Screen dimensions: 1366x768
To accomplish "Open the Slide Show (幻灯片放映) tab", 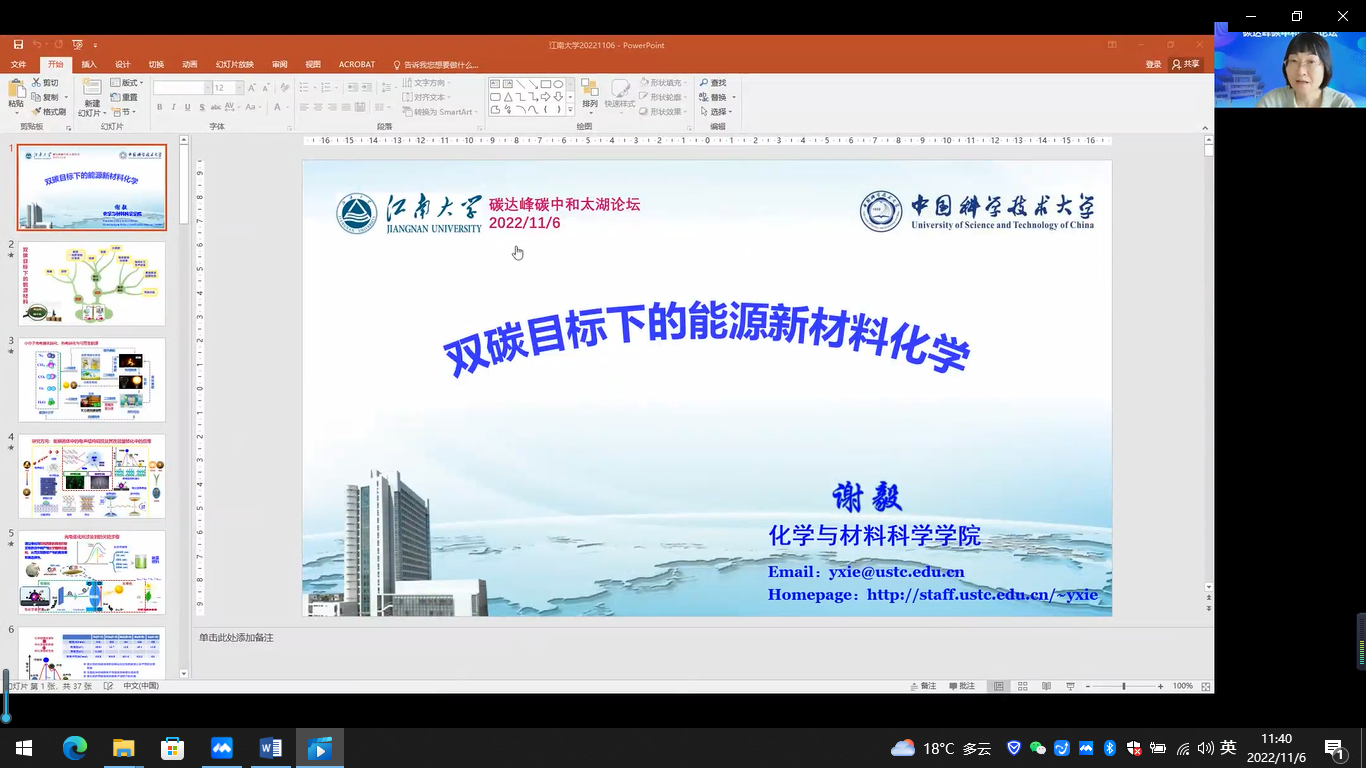I will click(235, 65).
